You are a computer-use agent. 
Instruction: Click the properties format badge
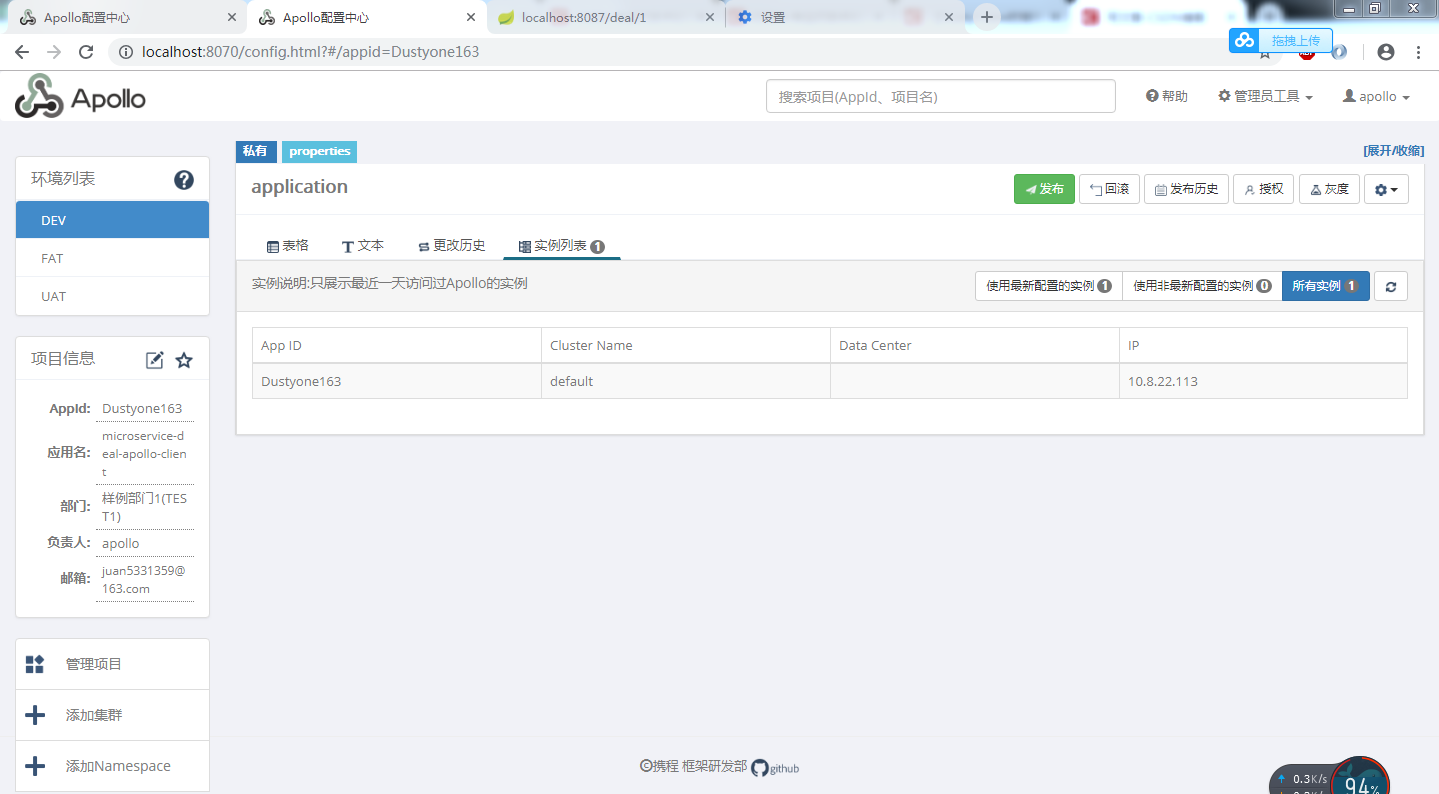coord(320,152)
